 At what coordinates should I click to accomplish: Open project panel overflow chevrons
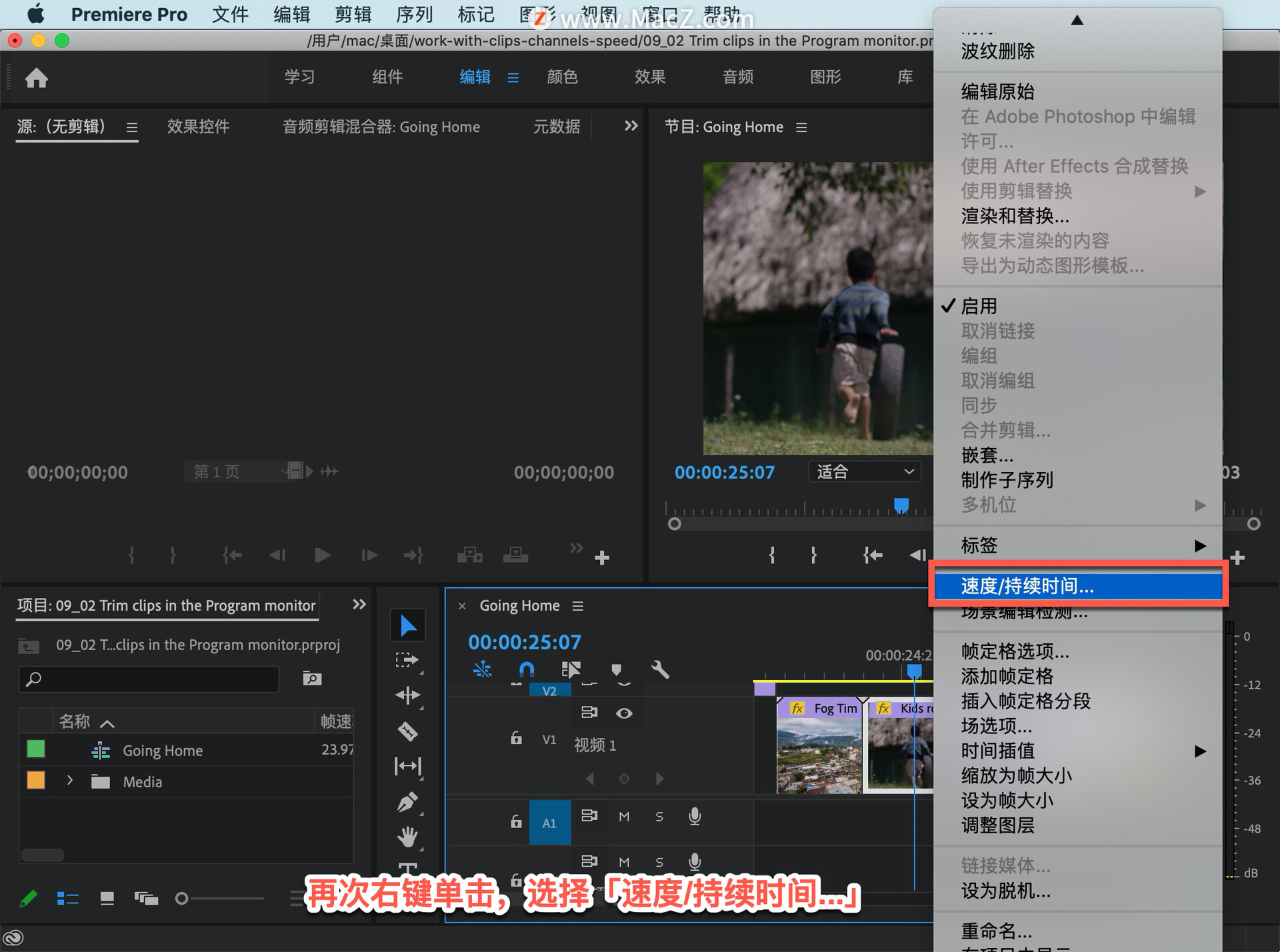pyautogui.click(x=359, y=605)
